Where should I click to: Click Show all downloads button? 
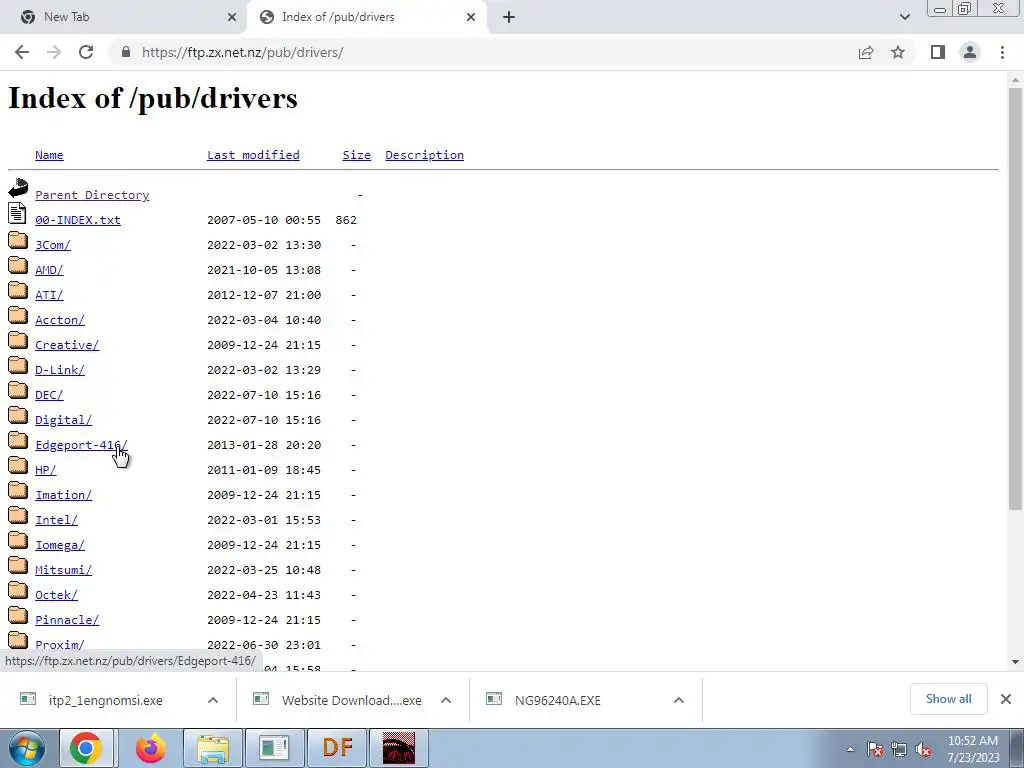pos(948,699)
